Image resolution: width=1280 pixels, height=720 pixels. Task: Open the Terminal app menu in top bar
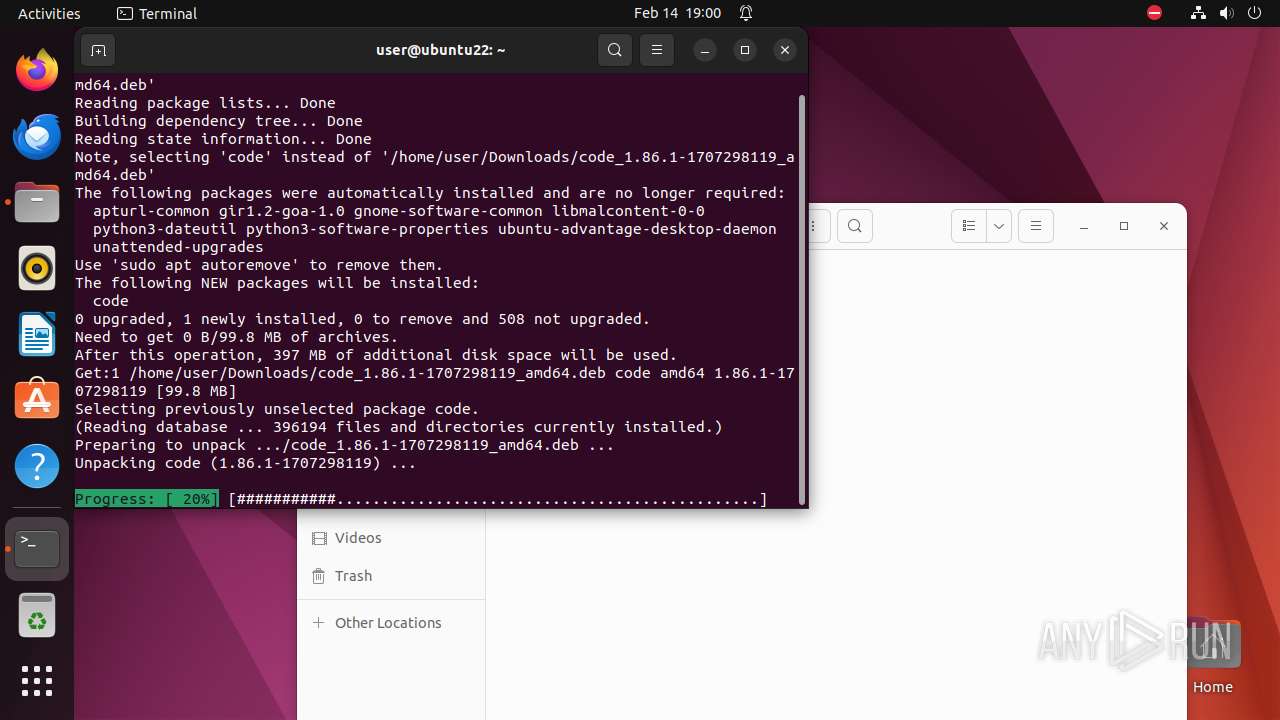pyautogui.click(x=157, y=13)
